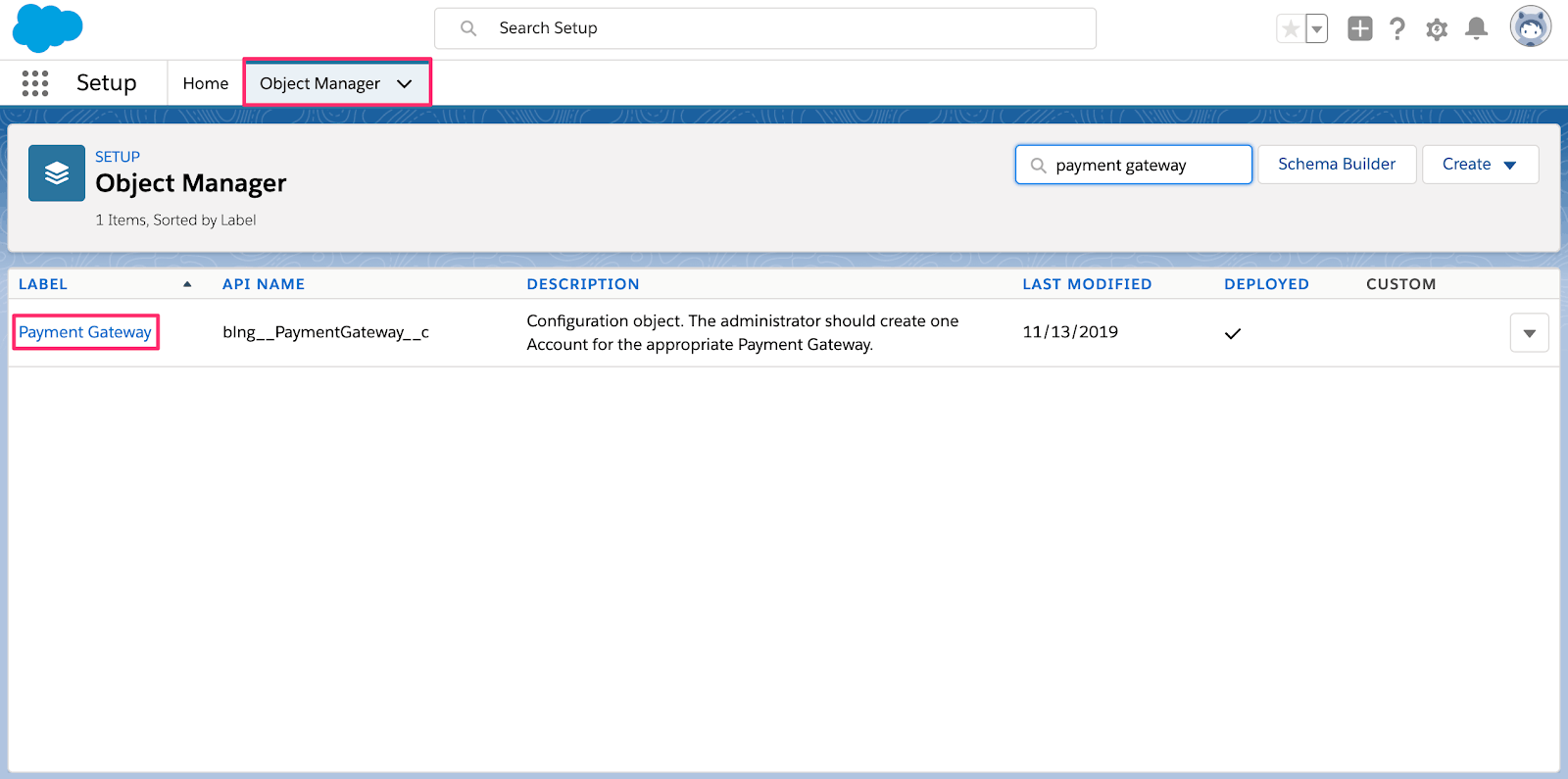Focus the Search Setup field
Viewport: 1568px width, 779px height.
click(x=765, y=28)
